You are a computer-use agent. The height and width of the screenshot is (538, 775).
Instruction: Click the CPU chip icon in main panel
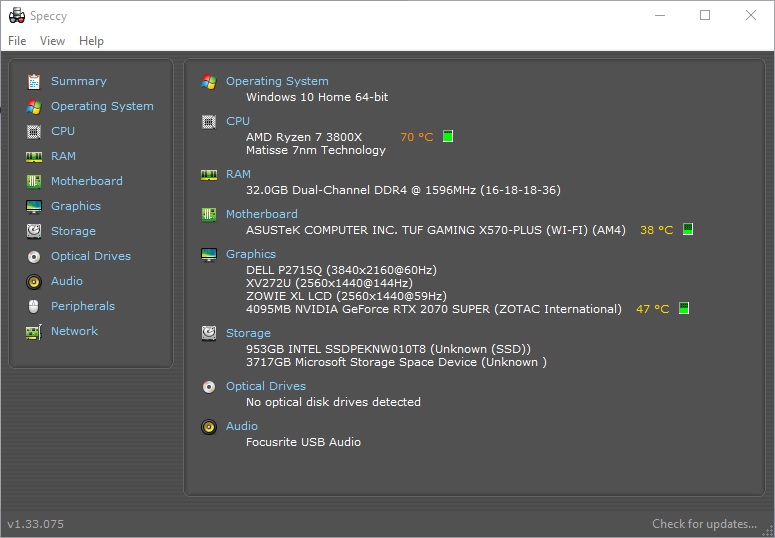coord(209,122)
